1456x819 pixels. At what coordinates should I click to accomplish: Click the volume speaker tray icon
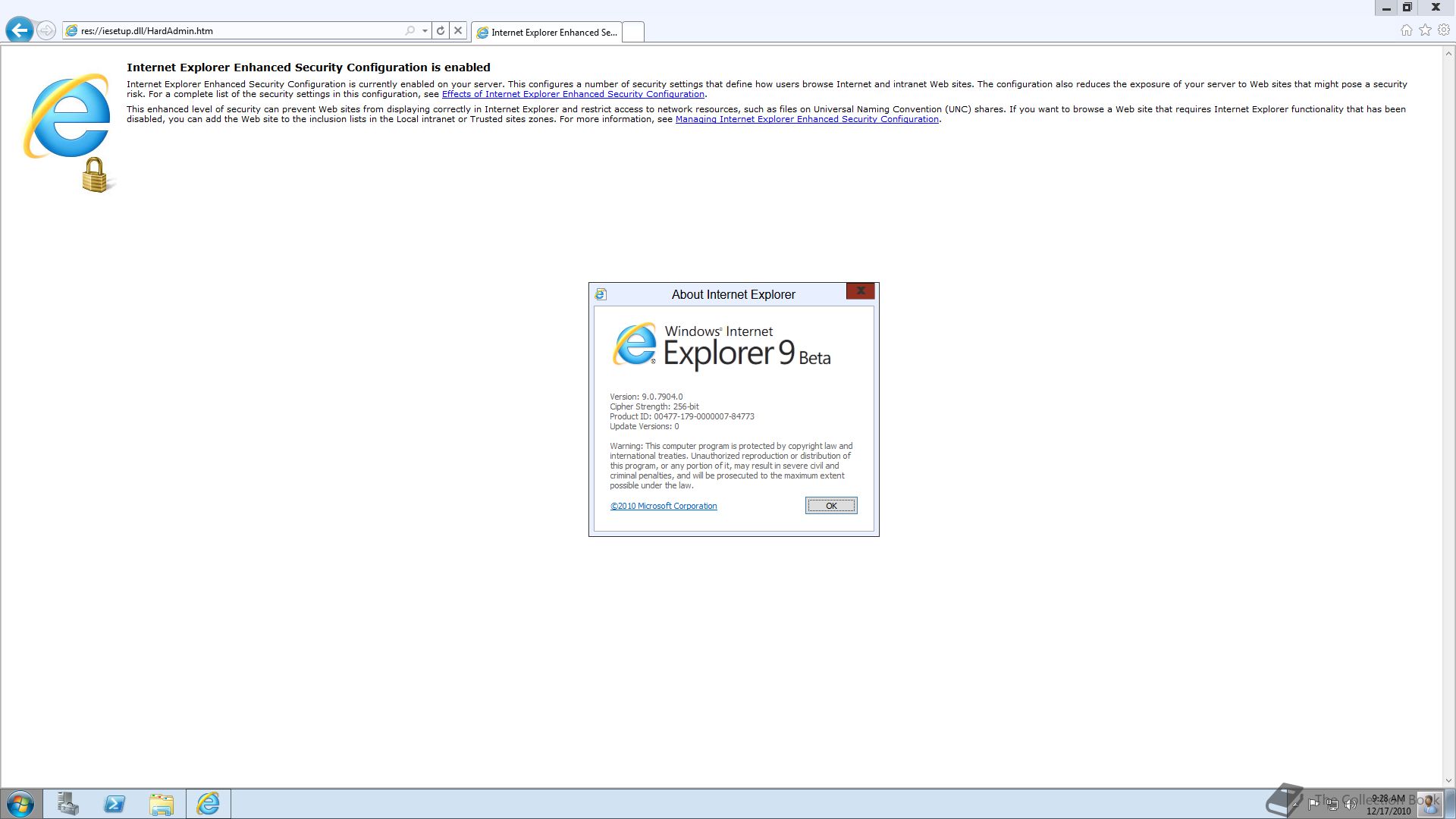(x=1350, y=804)
